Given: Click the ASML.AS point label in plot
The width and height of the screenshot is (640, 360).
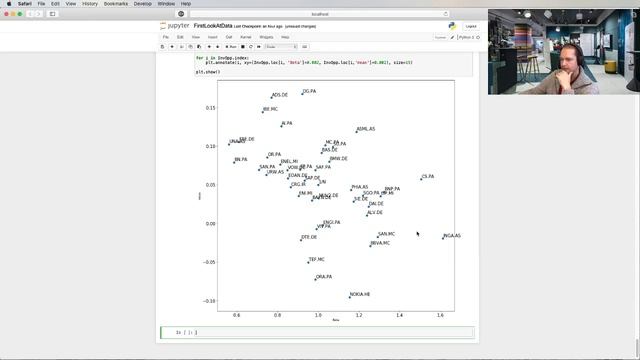Looking at the screenshot, I should pyautogui.click(x=366, y=129).
